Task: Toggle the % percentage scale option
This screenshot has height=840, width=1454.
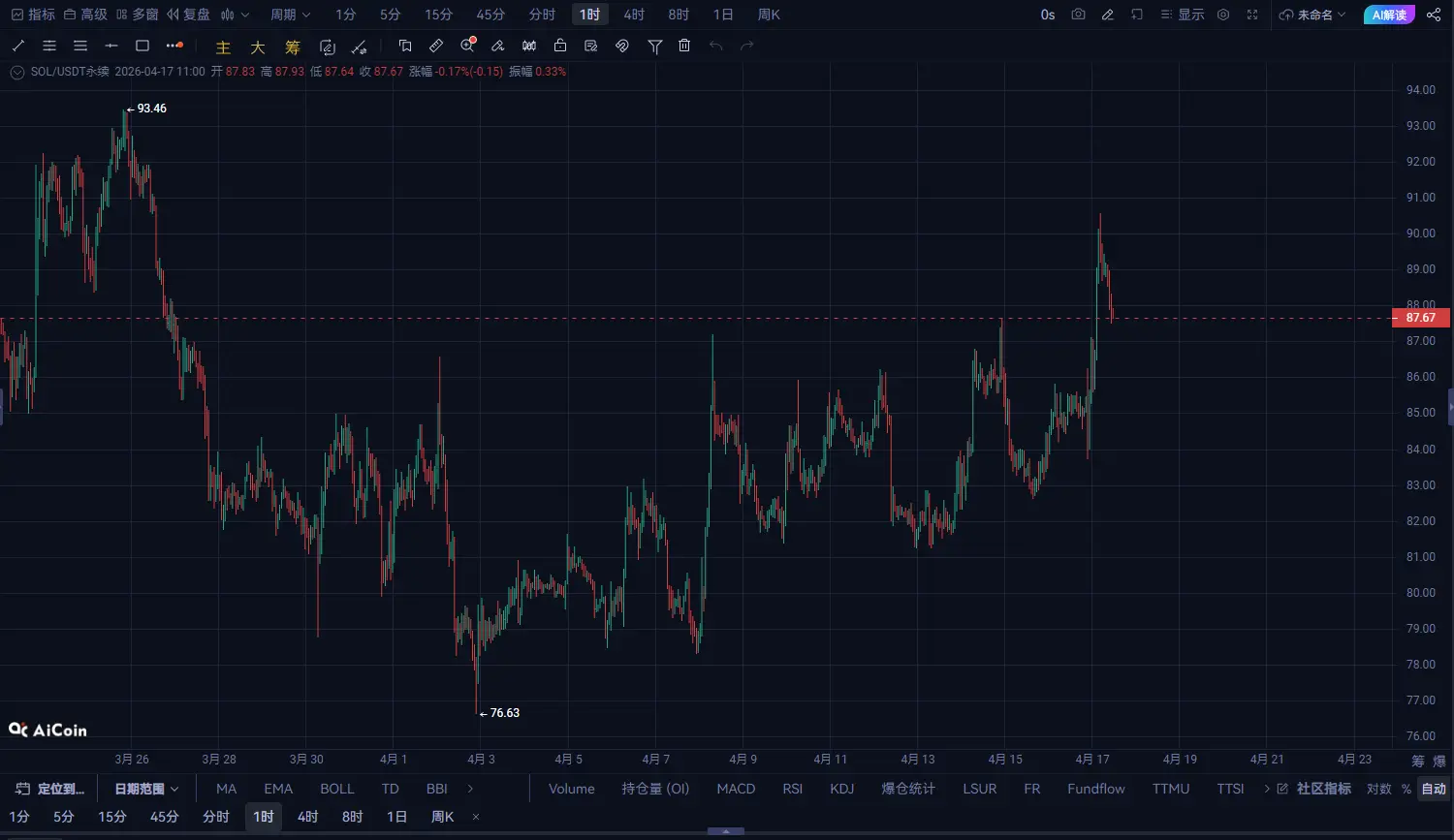Action: tap(1406, 789)
